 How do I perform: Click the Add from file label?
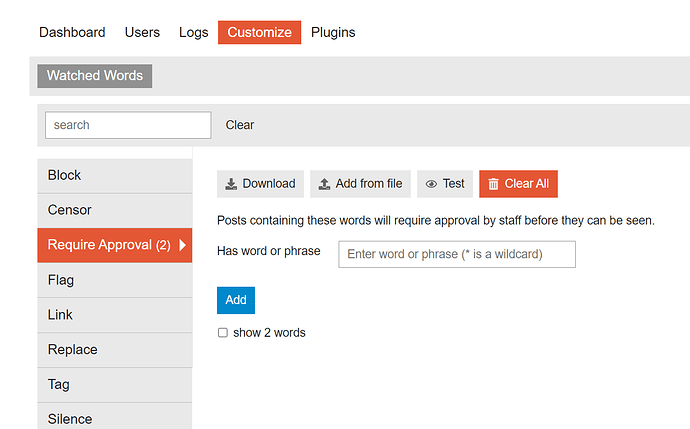point(369,183)
